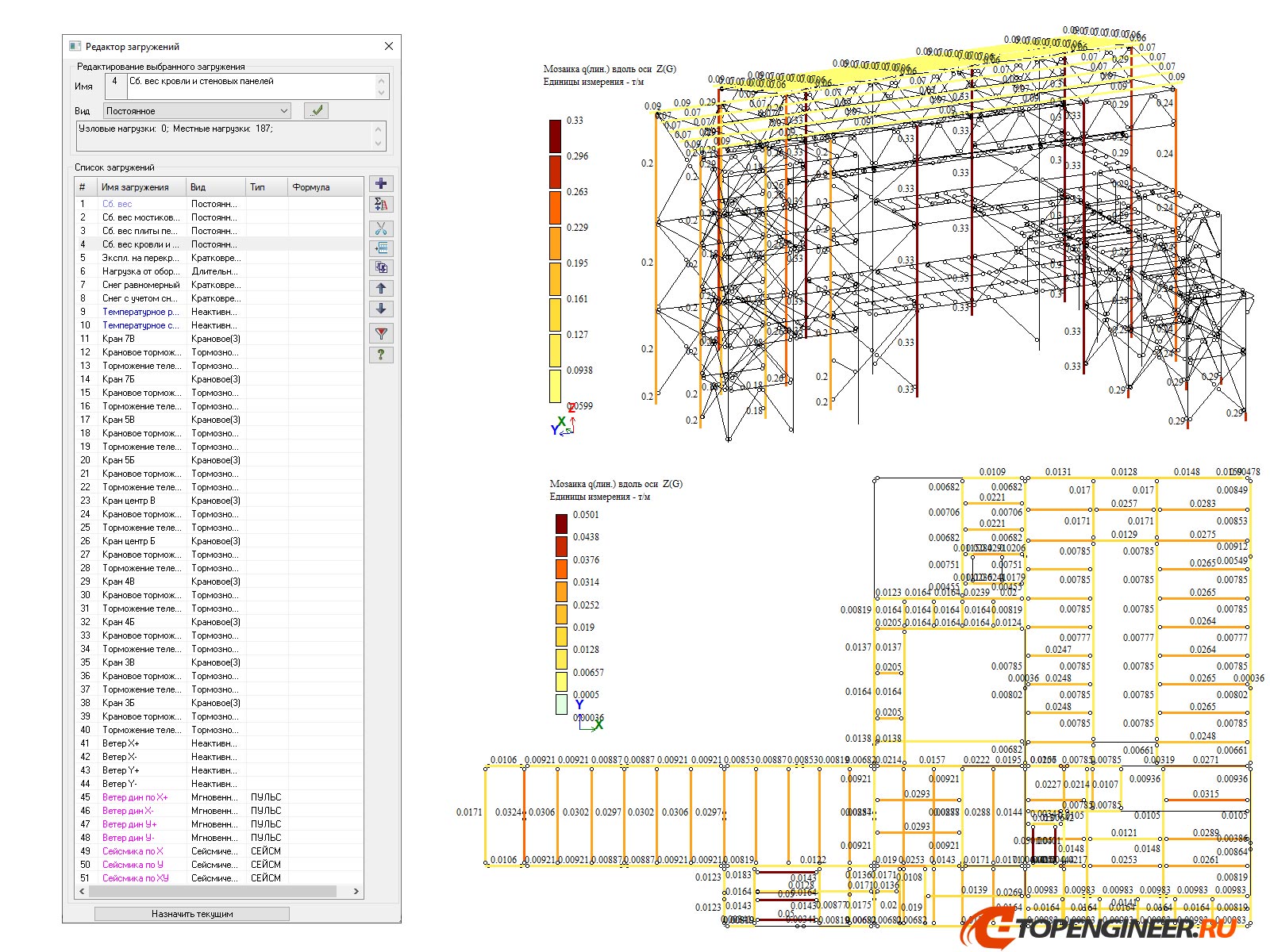The width and height of the screenshot is (1270, 952).
Task: Open the Вид dropdown showing Постоянное
Action: click(196, 111)
